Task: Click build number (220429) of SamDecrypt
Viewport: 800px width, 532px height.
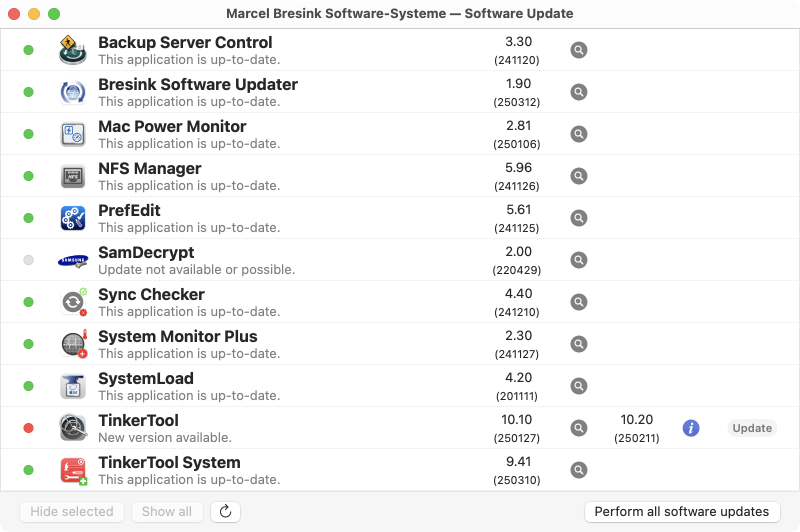Action: (x=517, y=270)
